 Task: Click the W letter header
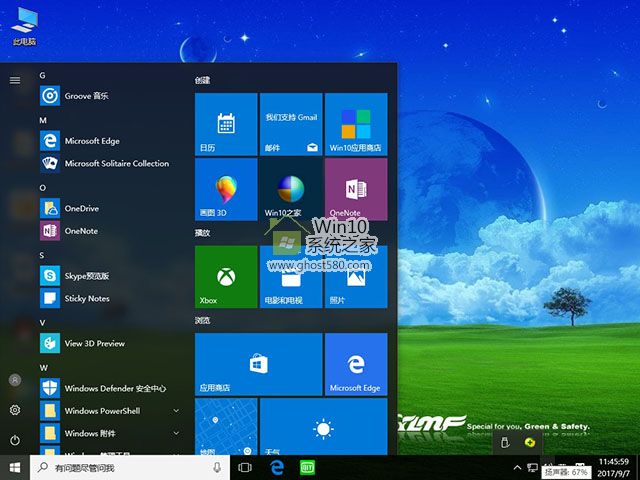[x=43, y=368]
